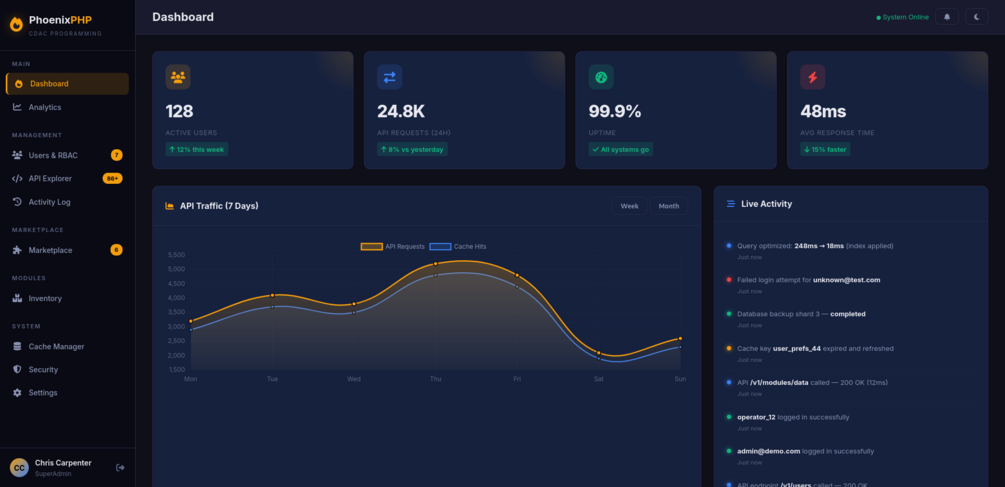Click the API Traffic chart icon
Viewport: 1005px width, 487px height.
pos(170,206)
